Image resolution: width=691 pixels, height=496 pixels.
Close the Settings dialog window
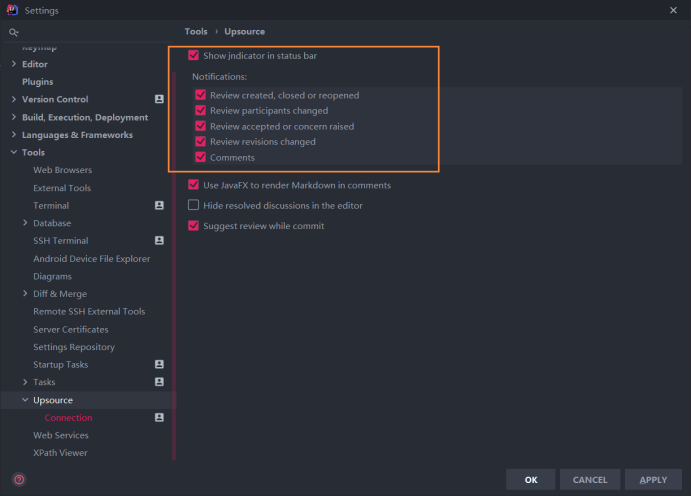(x=673, y=10)
